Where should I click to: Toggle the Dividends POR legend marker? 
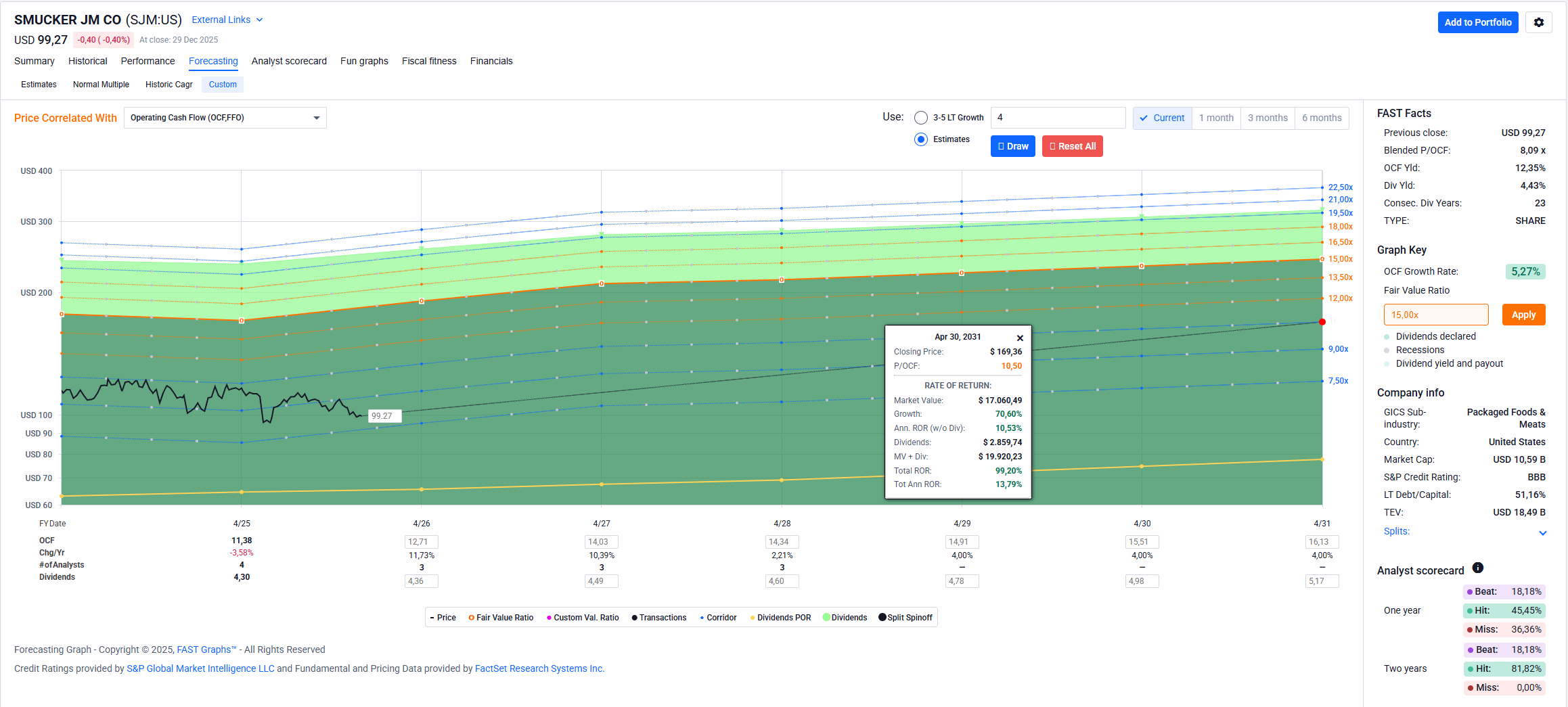click(x=753, y=618)
